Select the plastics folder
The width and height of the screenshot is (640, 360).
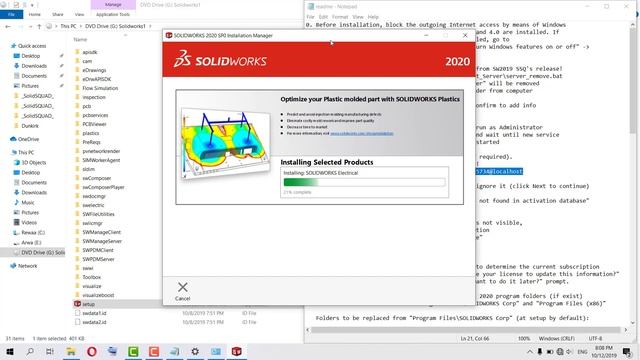tap(91, 133)
